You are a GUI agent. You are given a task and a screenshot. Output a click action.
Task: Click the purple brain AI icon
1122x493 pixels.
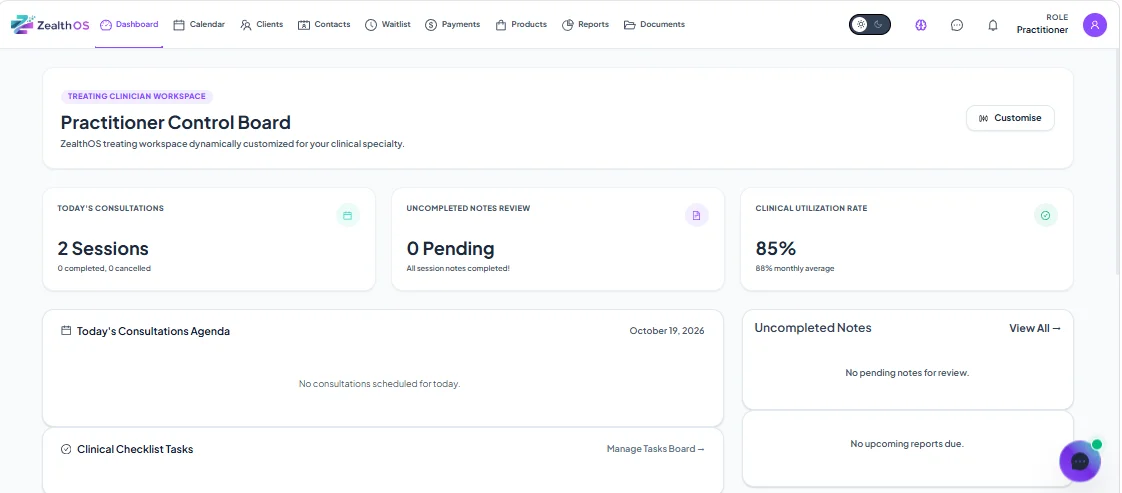pyautogui.click(x=921, y=25)
